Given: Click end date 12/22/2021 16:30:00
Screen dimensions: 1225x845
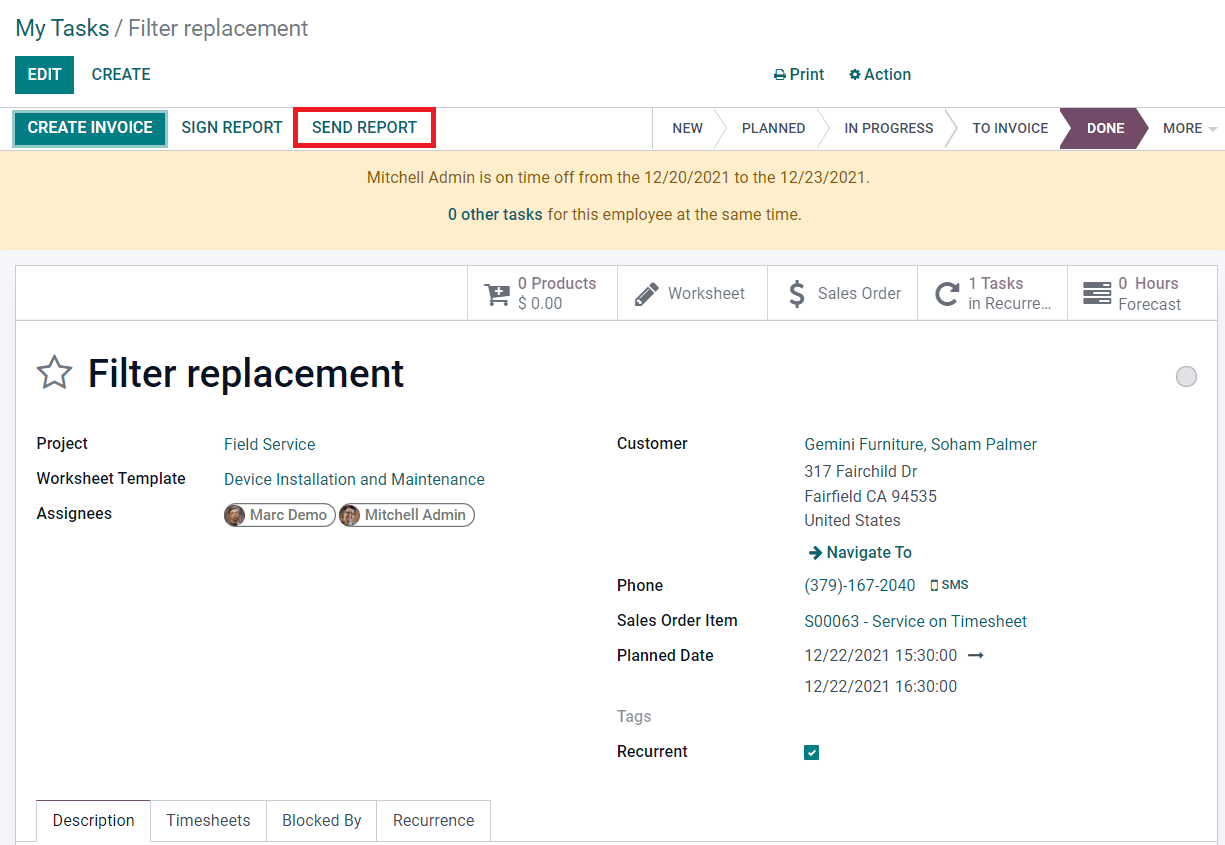Looking at the screenshot, I should pyautogui.click(x=880, y=687).
